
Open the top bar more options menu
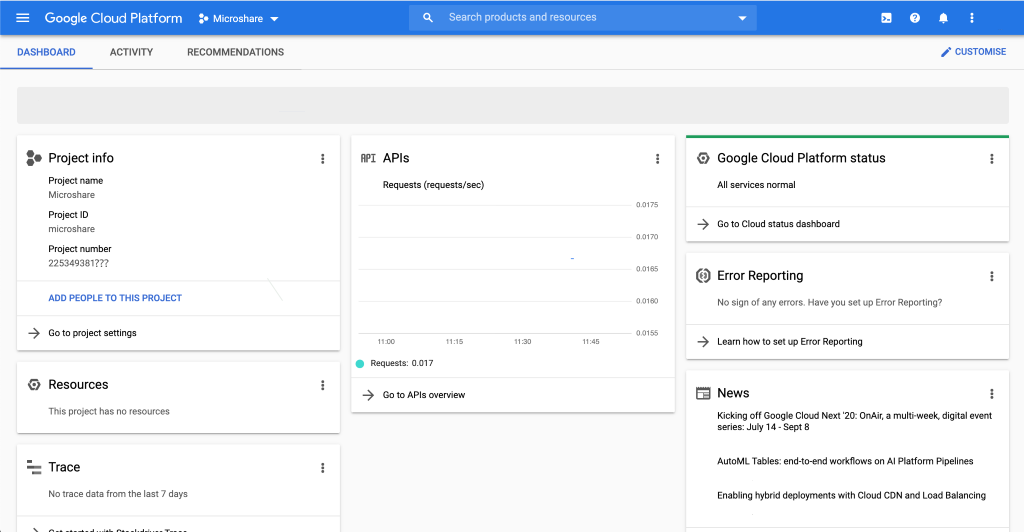(x=972, y=18)
